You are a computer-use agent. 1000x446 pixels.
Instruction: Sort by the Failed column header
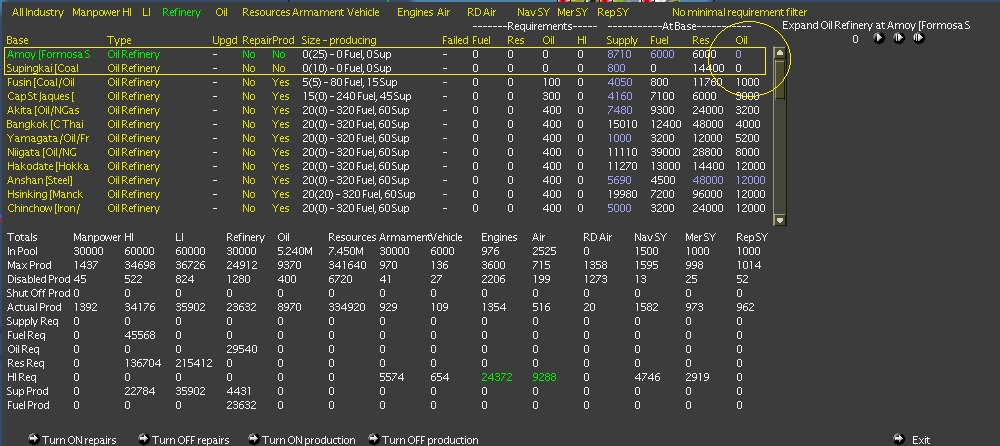pyautogui.click(x=455, y=40)
